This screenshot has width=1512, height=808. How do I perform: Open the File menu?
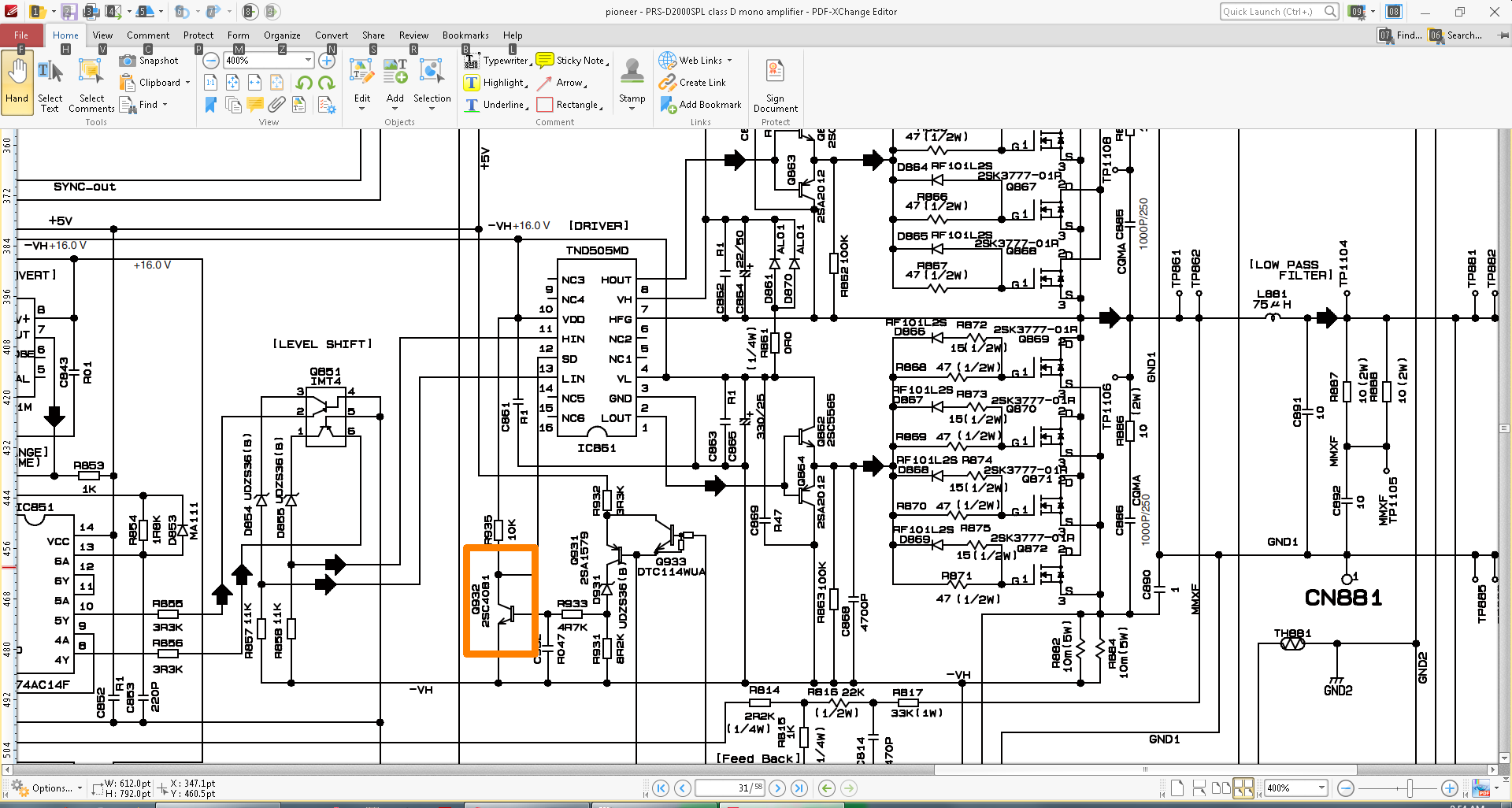[x=21, y=35]
